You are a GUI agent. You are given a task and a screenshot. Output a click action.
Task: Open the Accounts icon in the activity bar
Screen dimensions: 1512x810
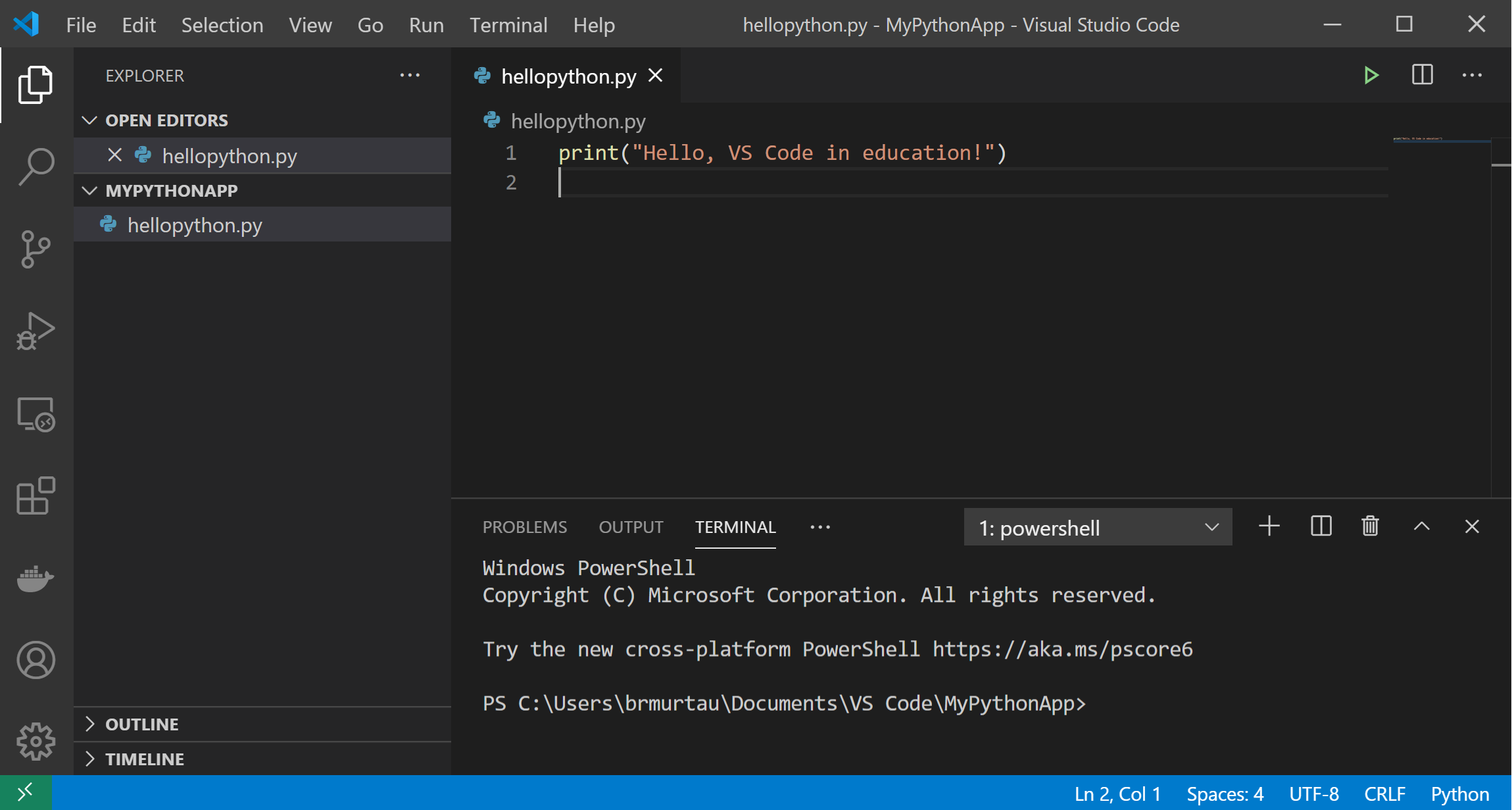(36, 661)
